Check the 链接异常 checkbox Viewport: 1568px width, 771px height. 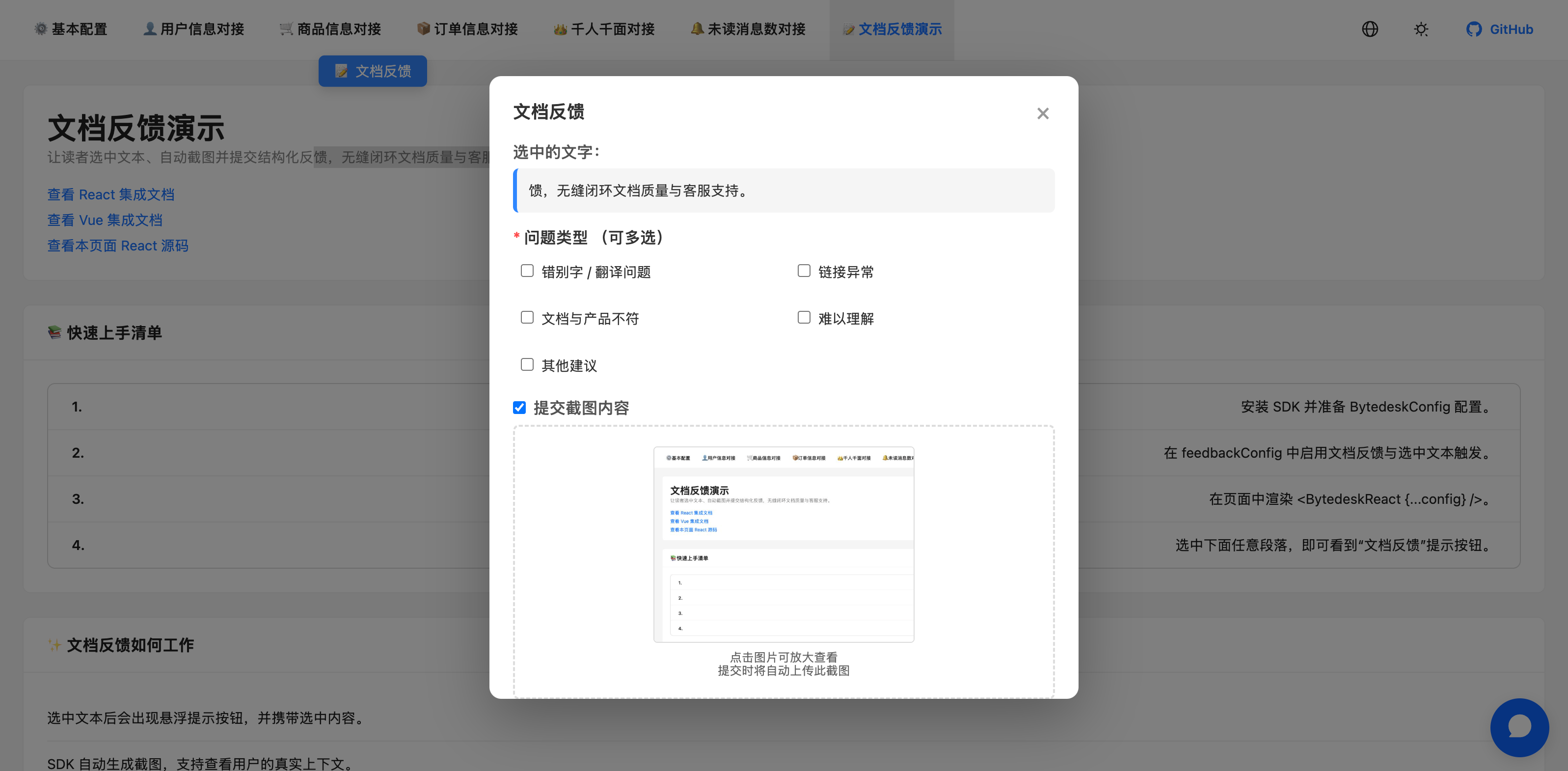[804, 271]
